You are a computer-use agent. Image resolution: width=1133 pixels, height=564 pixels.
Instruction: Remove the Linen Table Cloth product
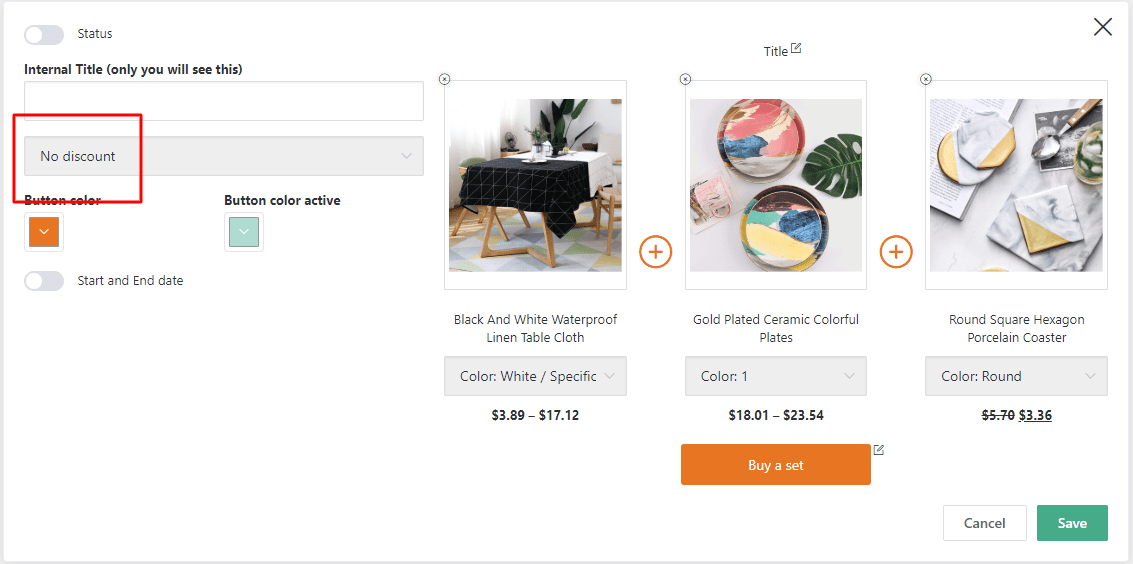445,79
